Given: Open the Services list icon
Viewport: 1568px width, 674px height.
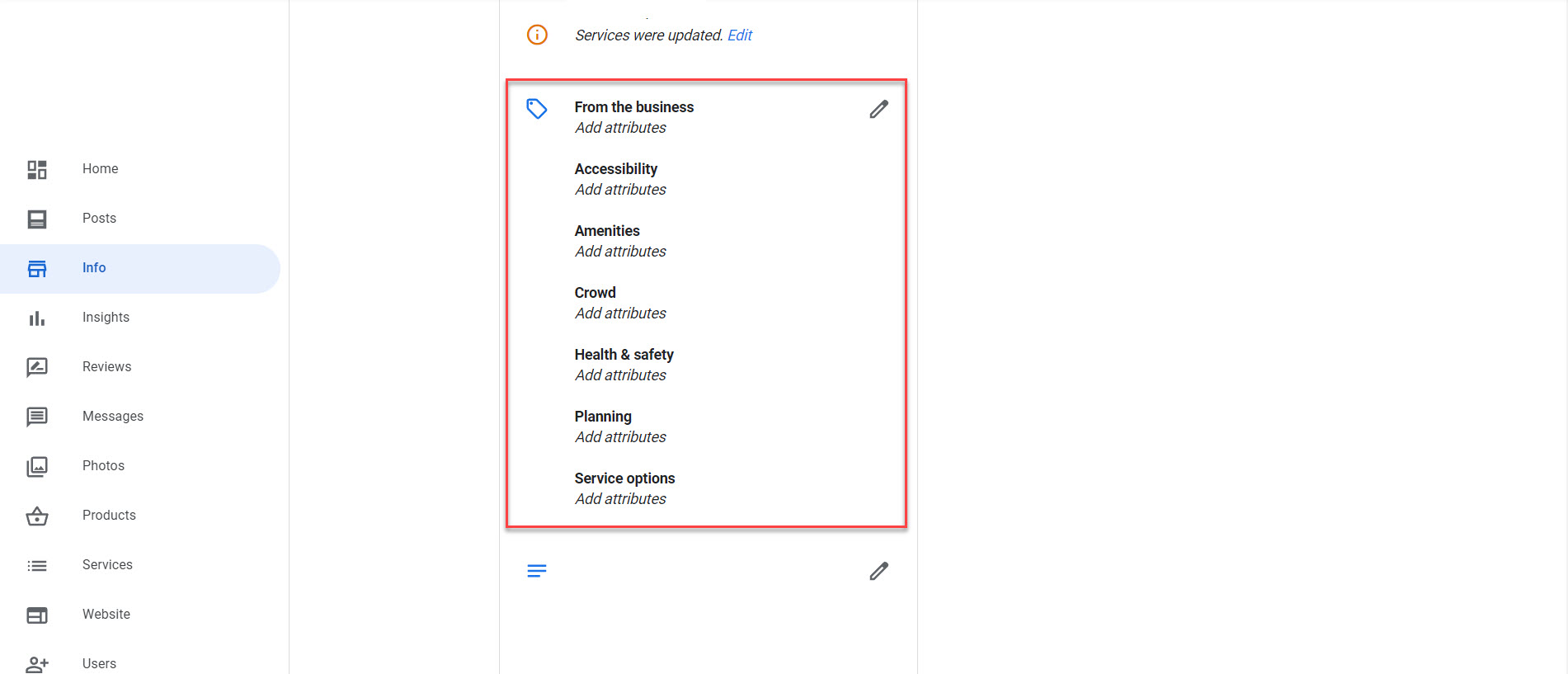Looking at the screenshot, I should click(37, 565).
